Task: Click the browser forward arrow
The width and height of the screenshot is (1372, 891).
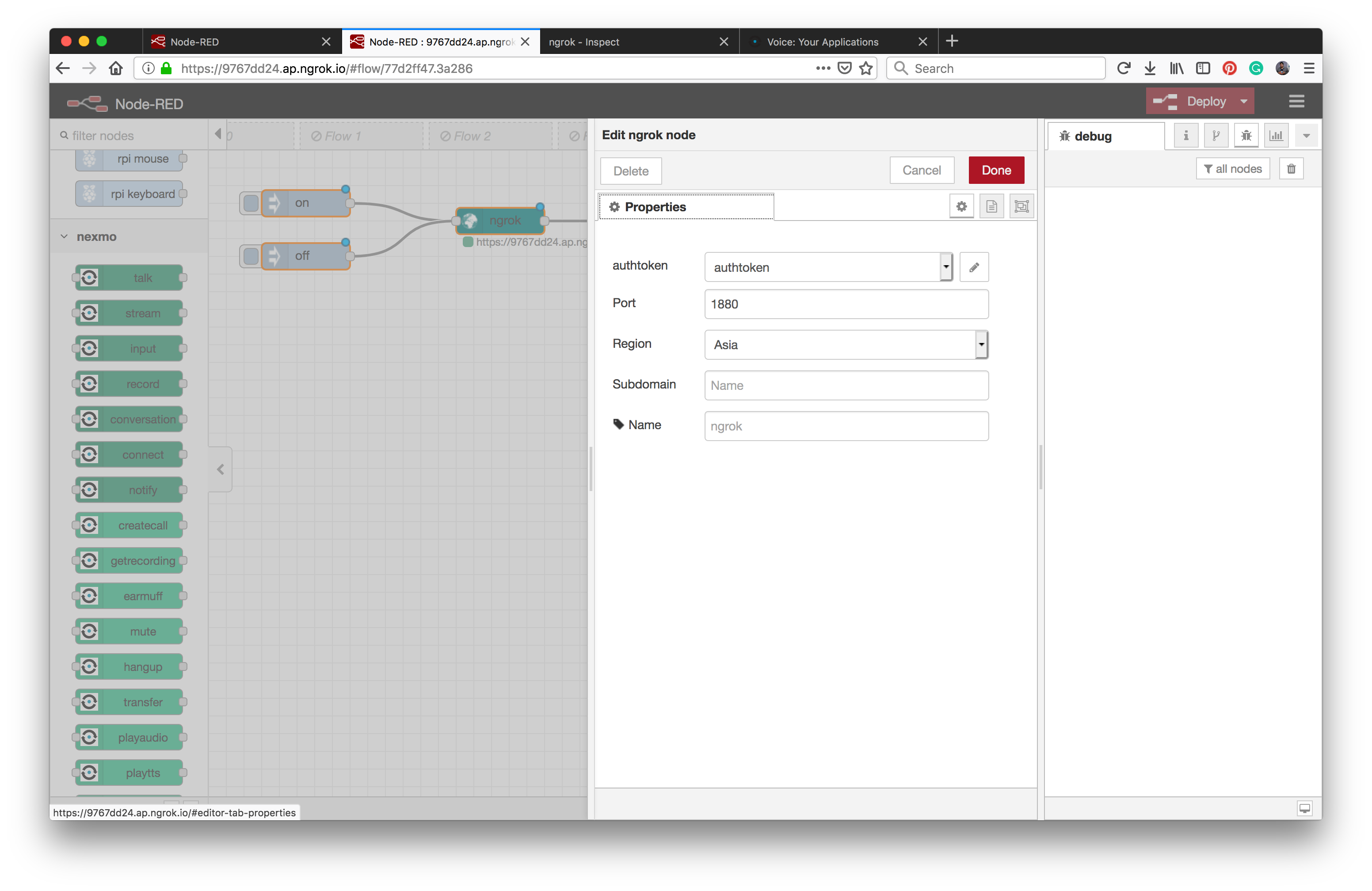Action: 89,69
